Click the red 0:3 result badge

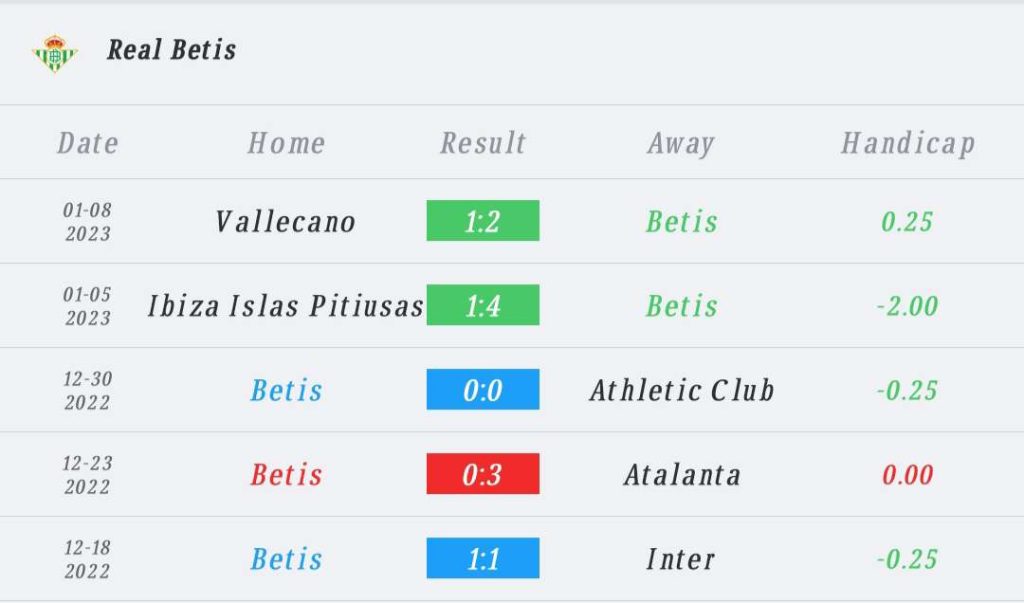(483, 474)
